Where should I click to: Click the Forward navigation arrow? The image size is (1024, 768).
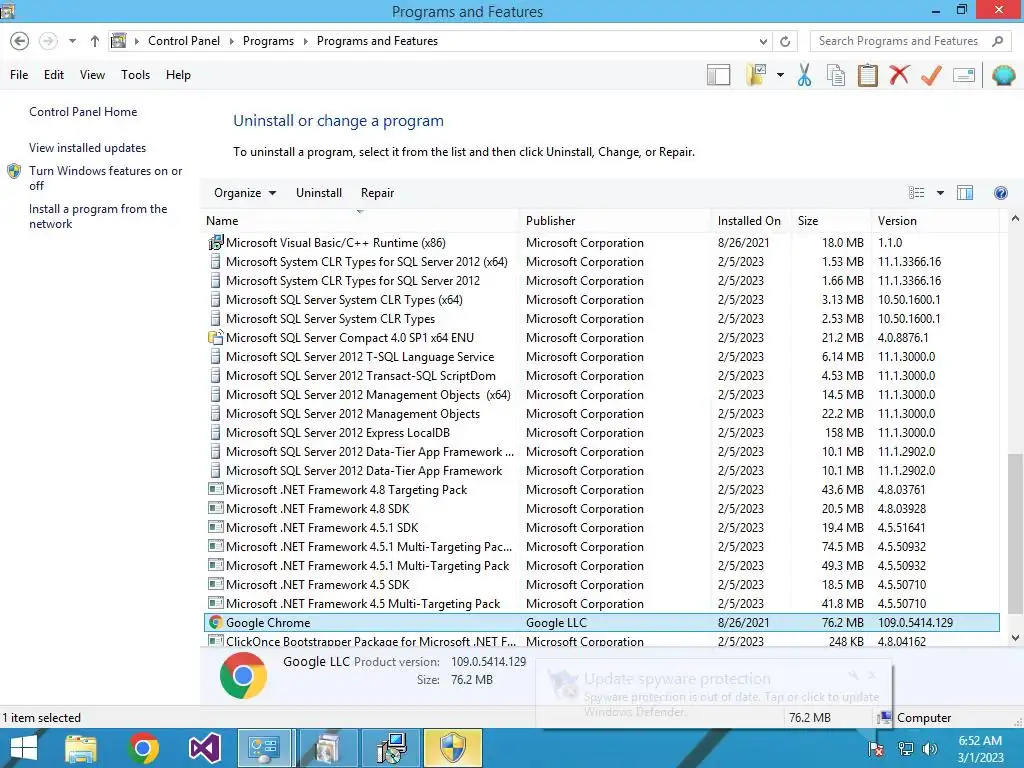coord(48,41)
